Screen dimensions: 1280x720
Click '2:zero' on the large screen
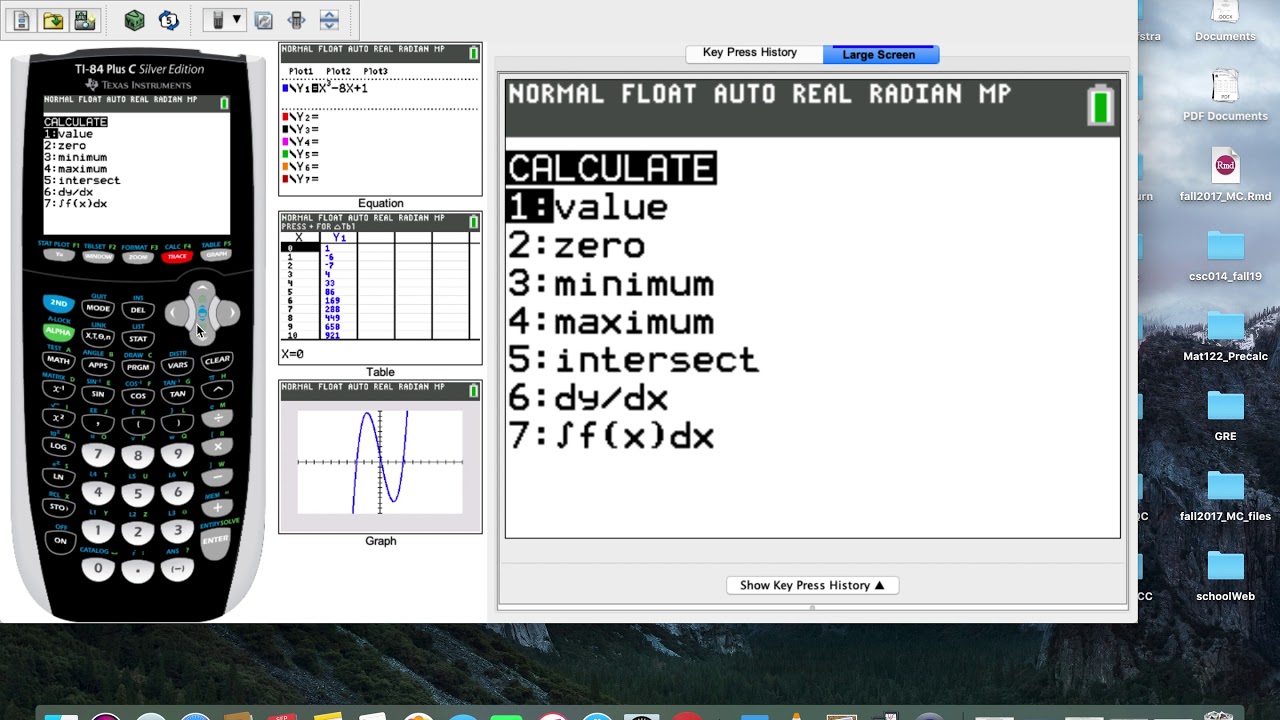577,246
